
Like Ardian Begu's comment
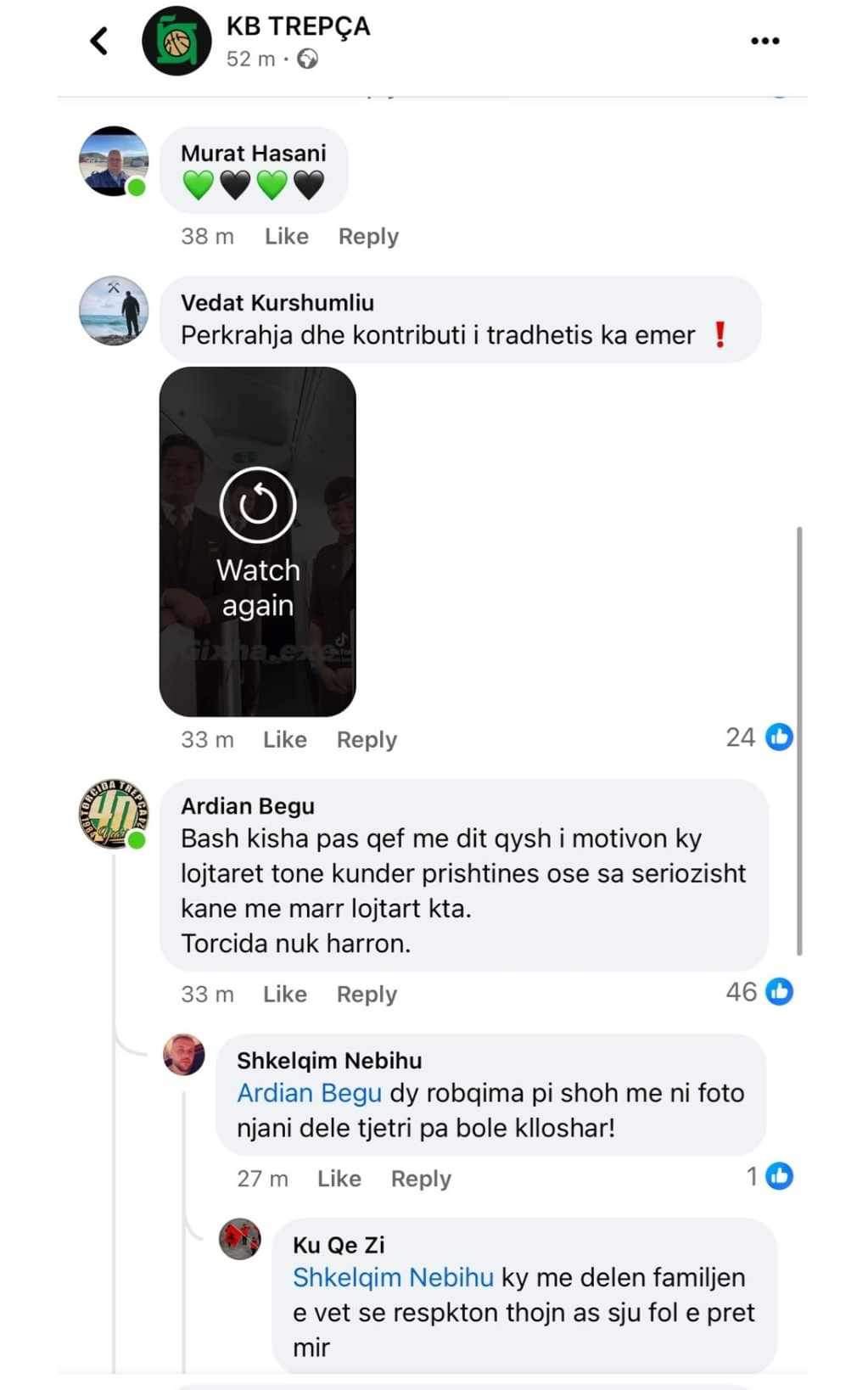click(x=285, y=994)
